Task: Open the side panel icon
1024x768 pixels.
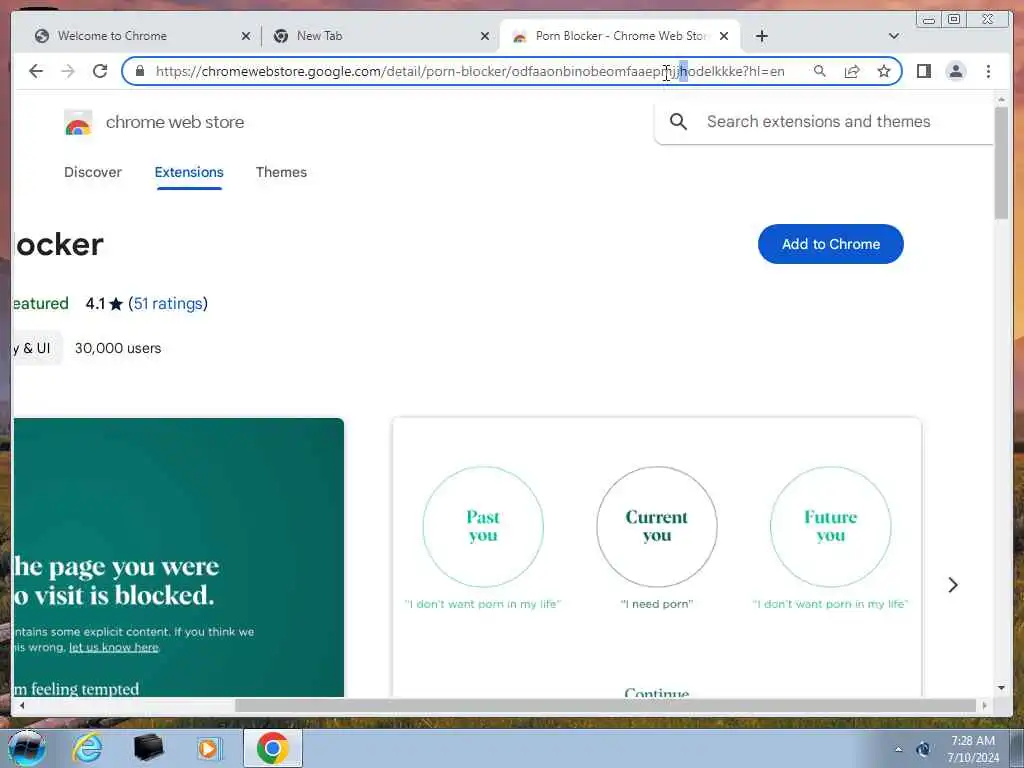Action: coord(923,71)
